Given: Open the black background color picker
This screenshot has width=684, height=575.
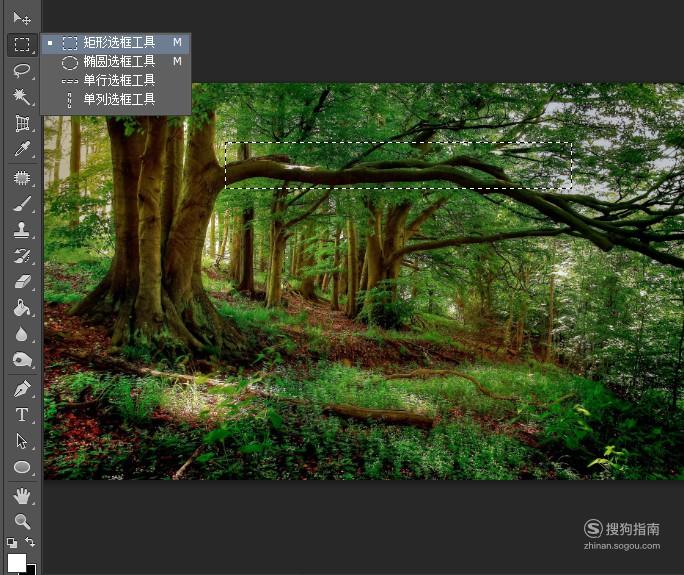Looking at the screenshot, I should (32, 570).
